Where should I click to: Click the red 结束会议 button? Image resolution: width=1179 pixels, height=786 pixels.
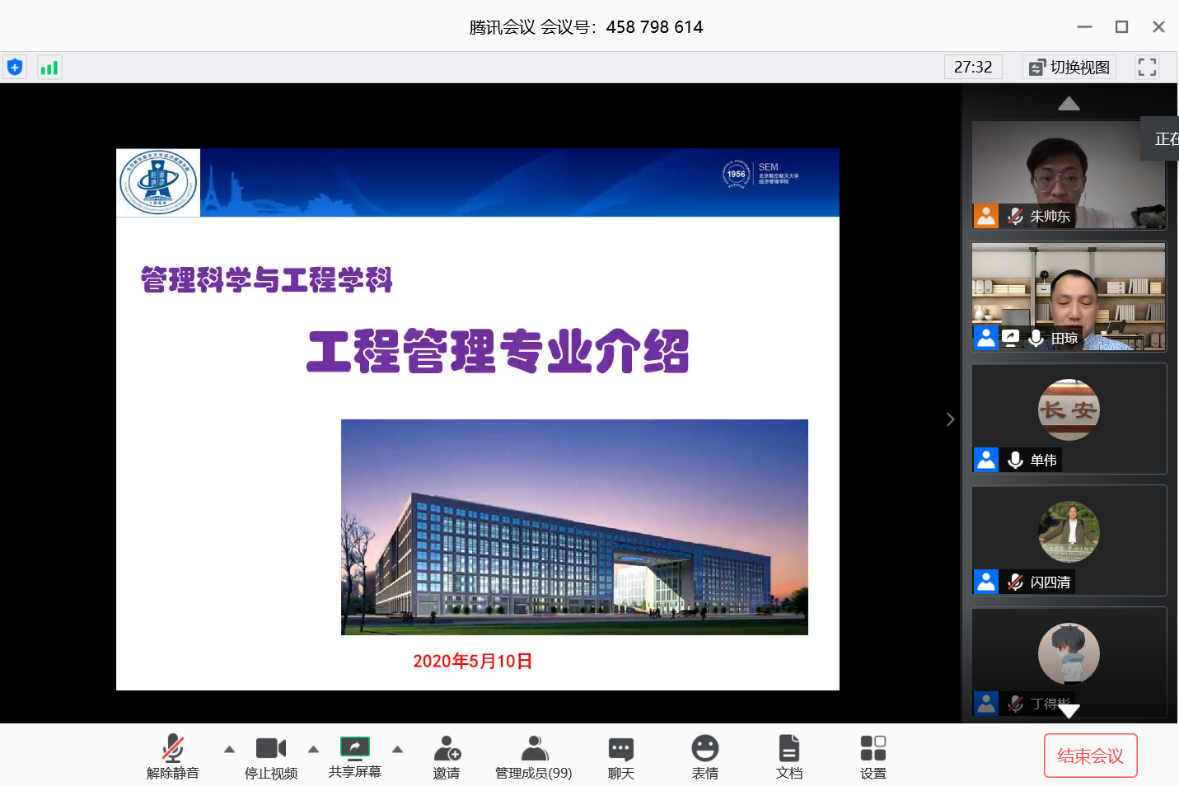[1090, 756]
